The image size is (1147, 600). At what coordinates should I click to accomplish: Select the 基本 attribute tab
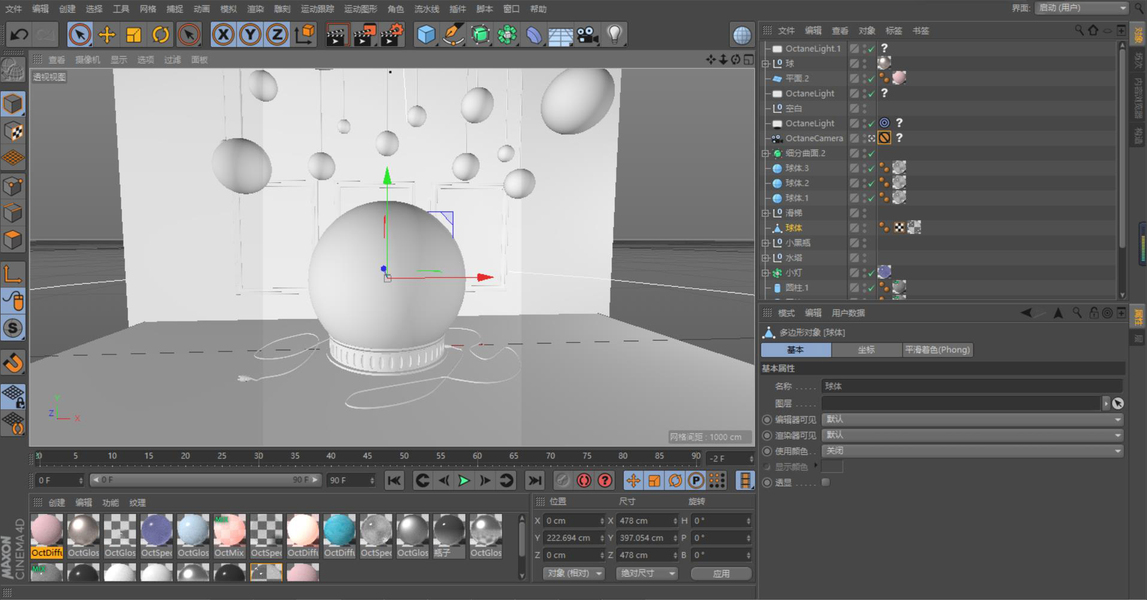click(x=795, y=350)
